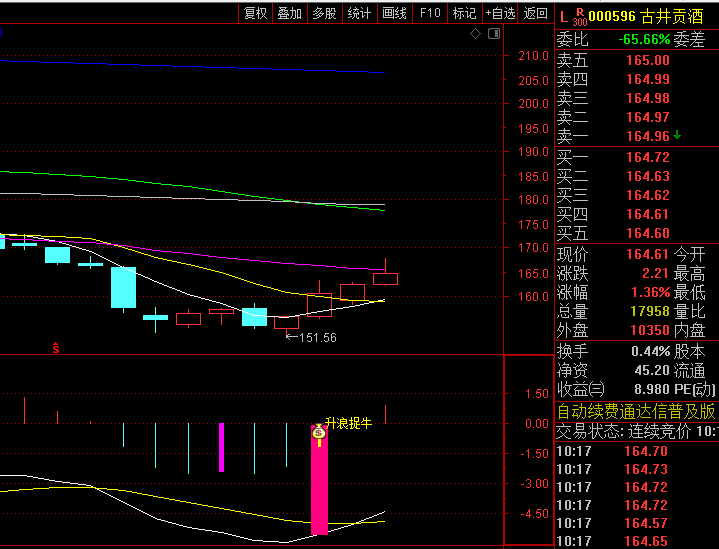This screenshot has height=549, width=719.
Task: Click the 交易状态: 连续竞价 status line
Action: (x=637, y=432)
